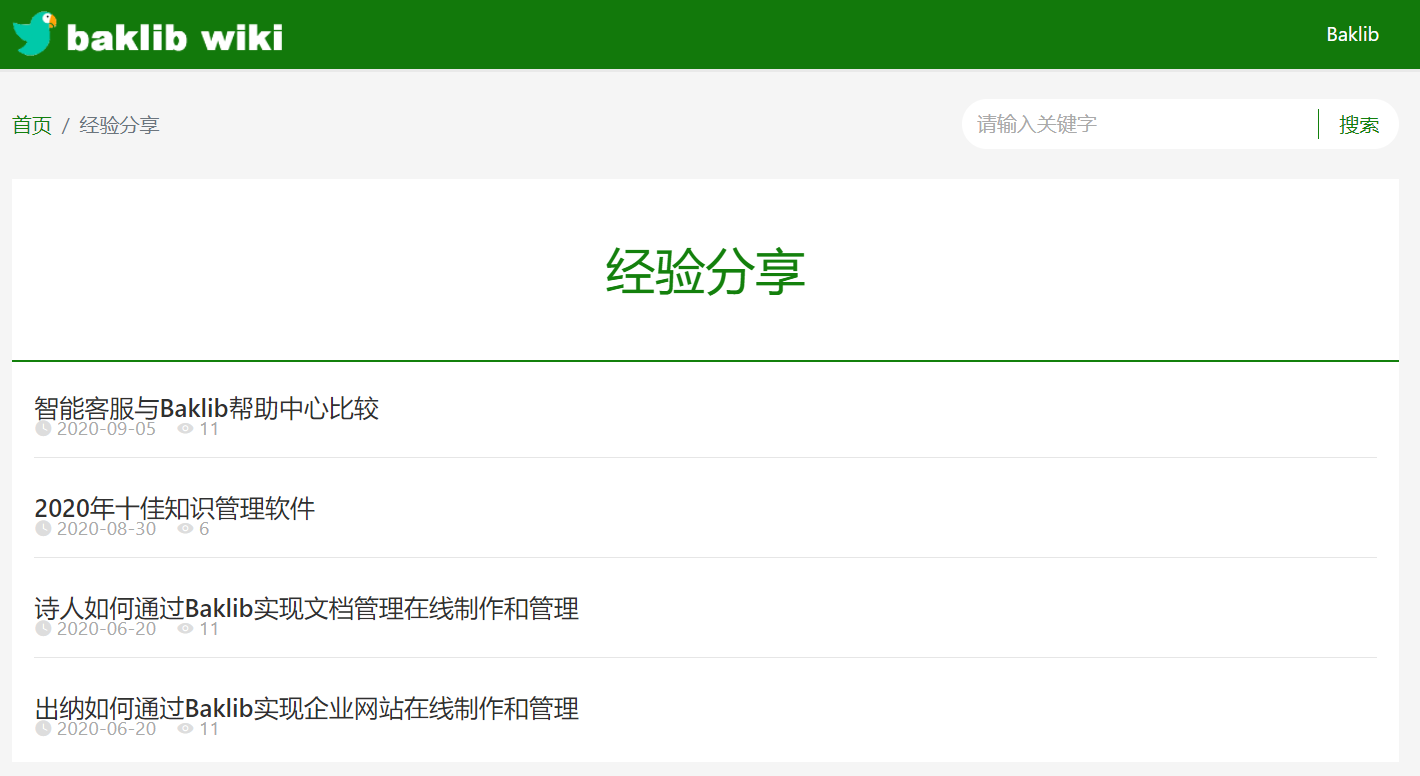
Task: Go to 首页 breadcrumb link
Action: coord(32,125)
